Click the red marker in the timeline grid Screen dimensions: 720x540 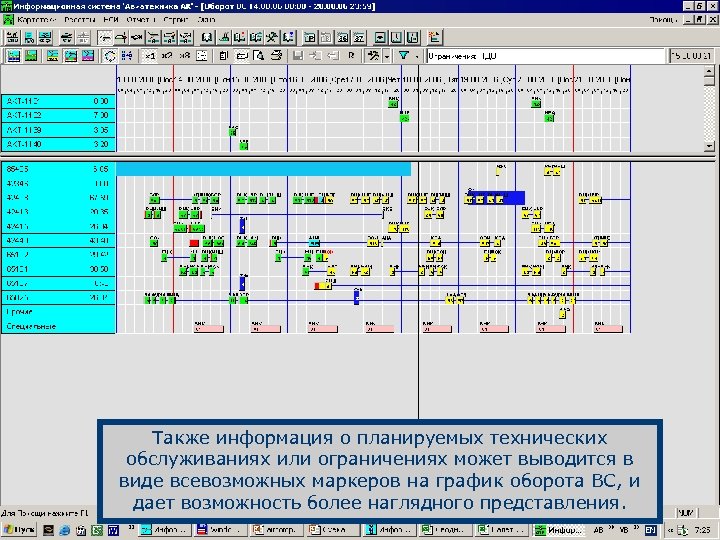pos(194,243)
